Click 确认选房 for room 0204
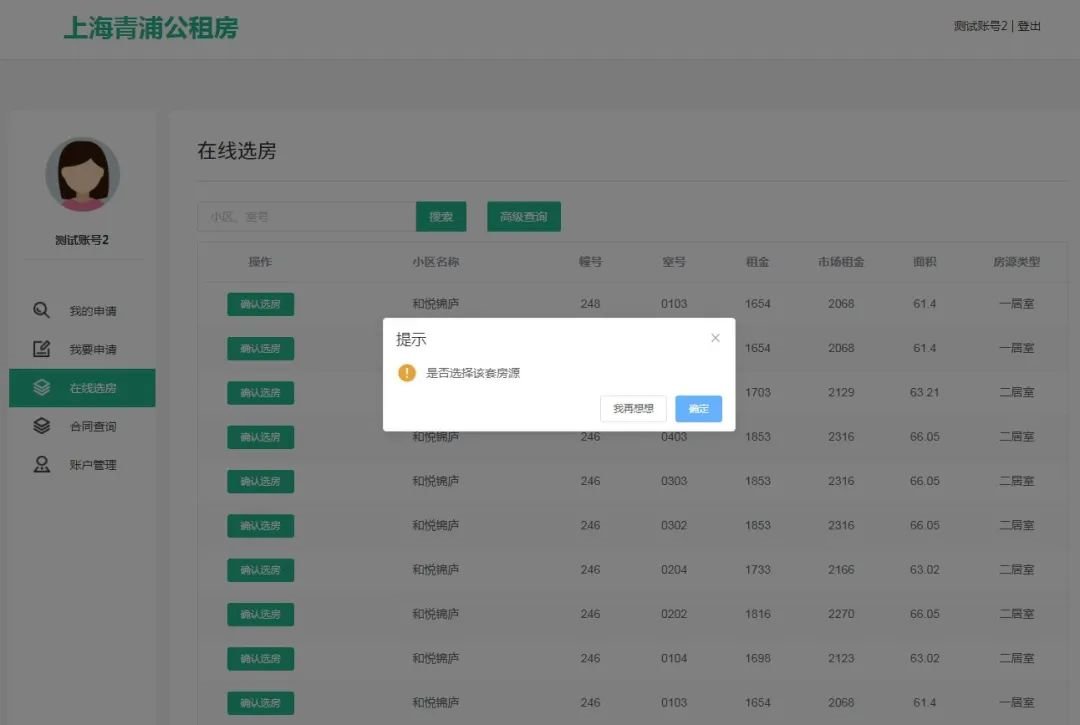The image size is (1080, 725). (260, 570)
